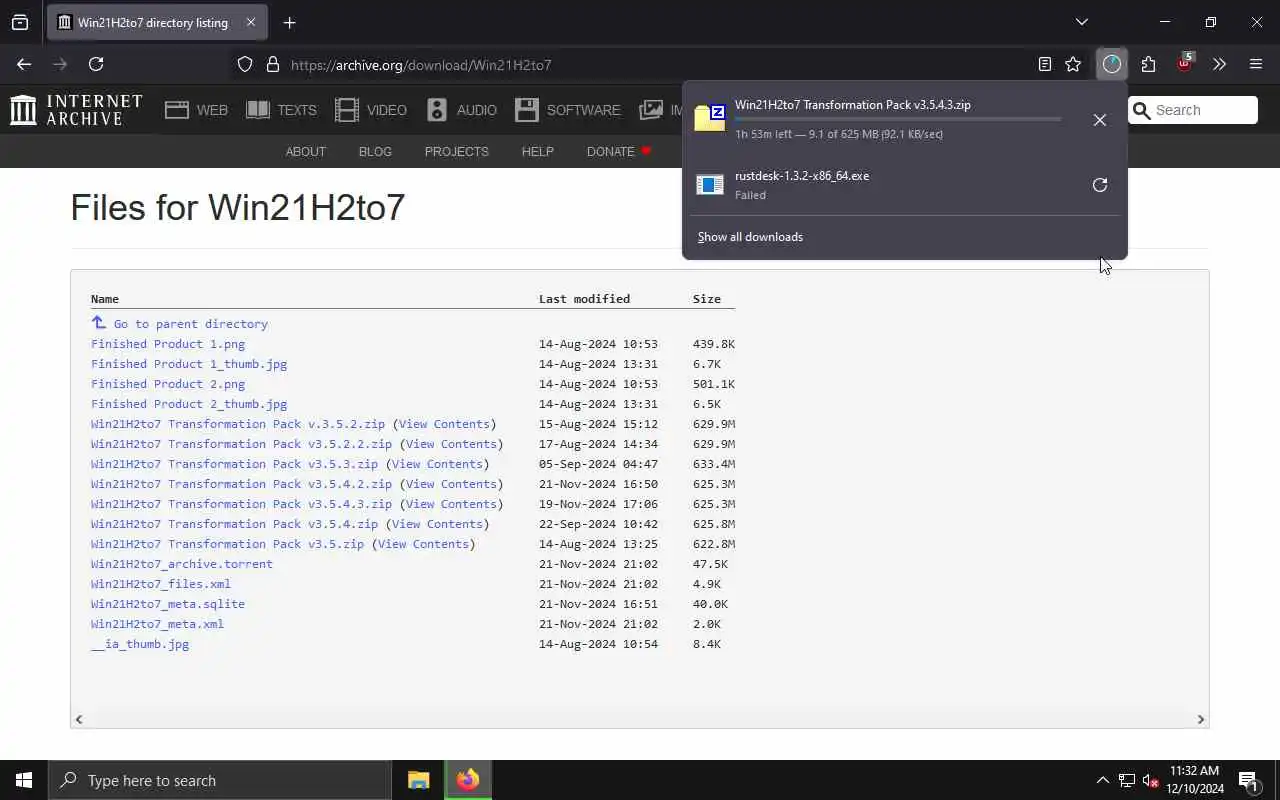Open the VIDEO media section
This screenshot has width=1280, height=800.
click(x=371, y=110)
